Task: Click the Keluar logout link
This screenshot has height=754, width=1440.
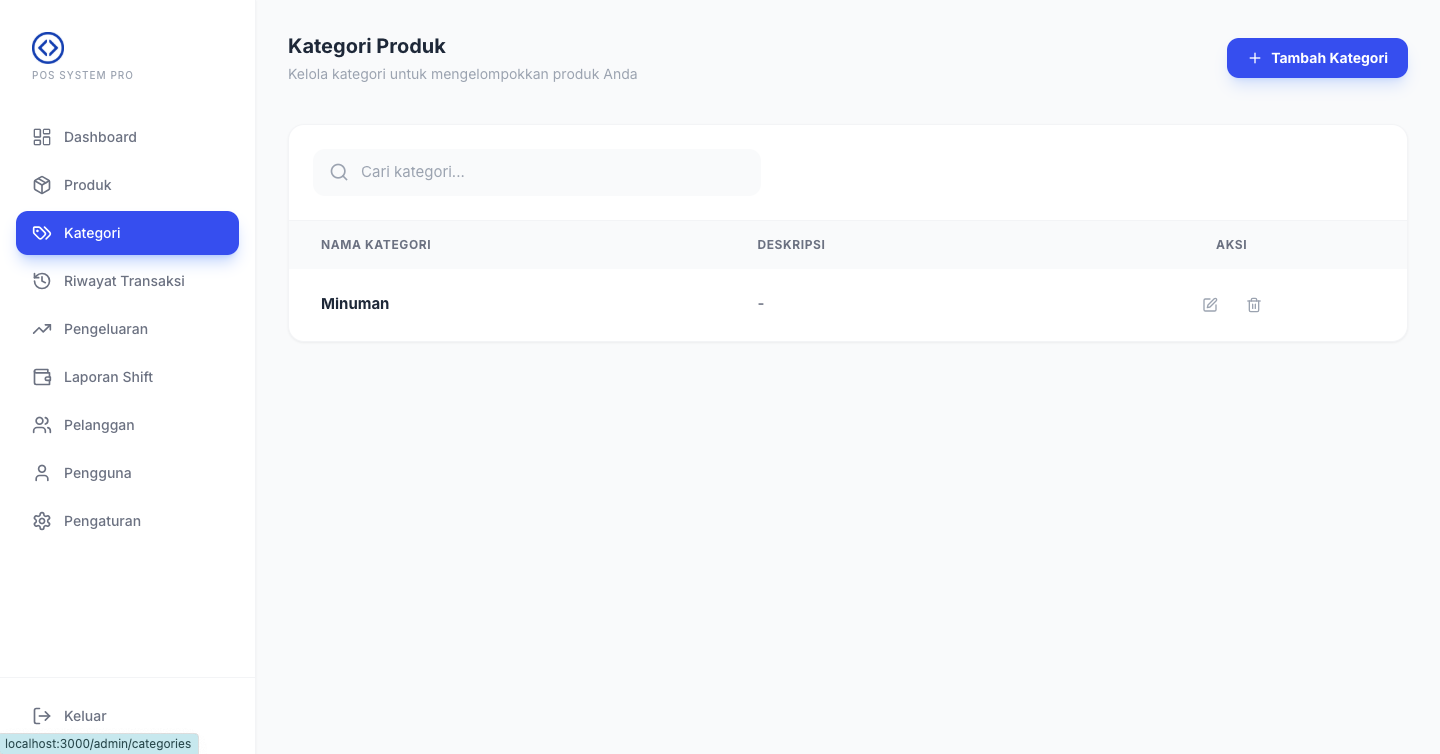Action: (x=85, y=716)
